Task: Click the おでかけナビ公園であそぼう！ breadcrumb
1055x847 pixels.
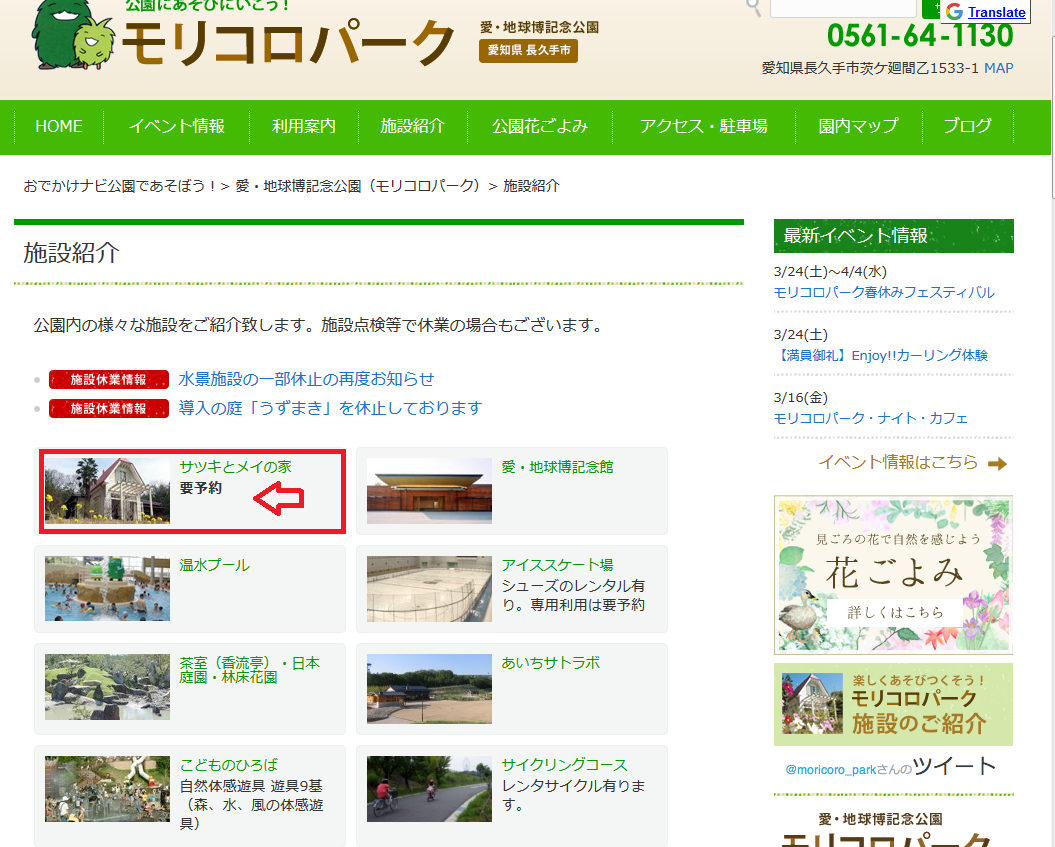Action: click(x=119, y=186)
